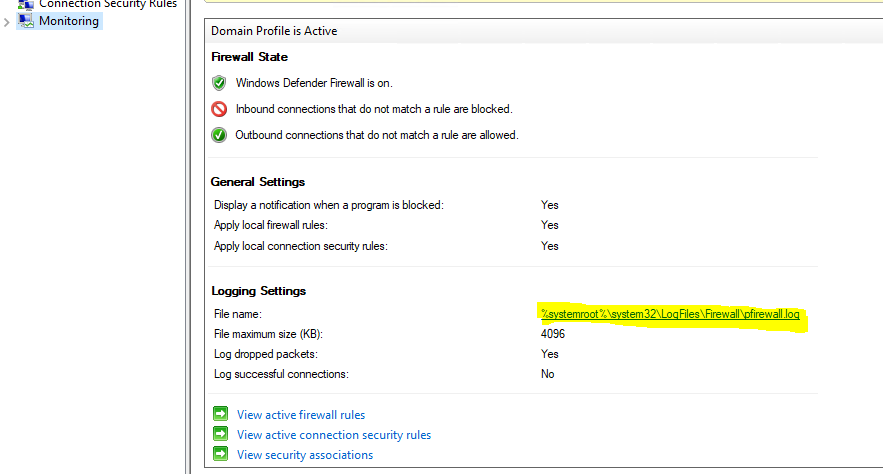This screenshot has width=883, height=474.
Task: Click the Monitoring node icon
Action: tap(26, 21)
